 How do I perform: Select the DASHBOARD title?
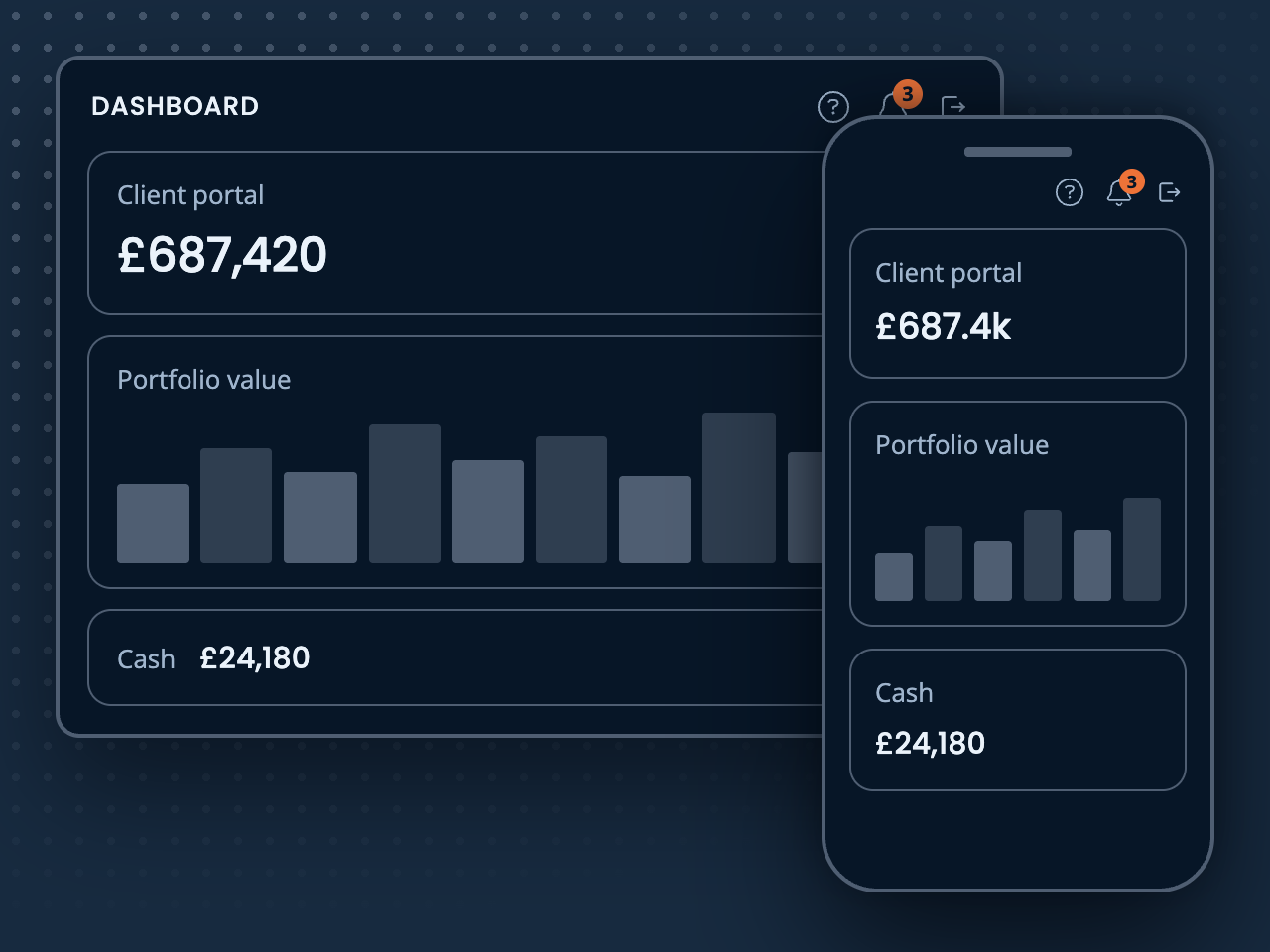176,106
